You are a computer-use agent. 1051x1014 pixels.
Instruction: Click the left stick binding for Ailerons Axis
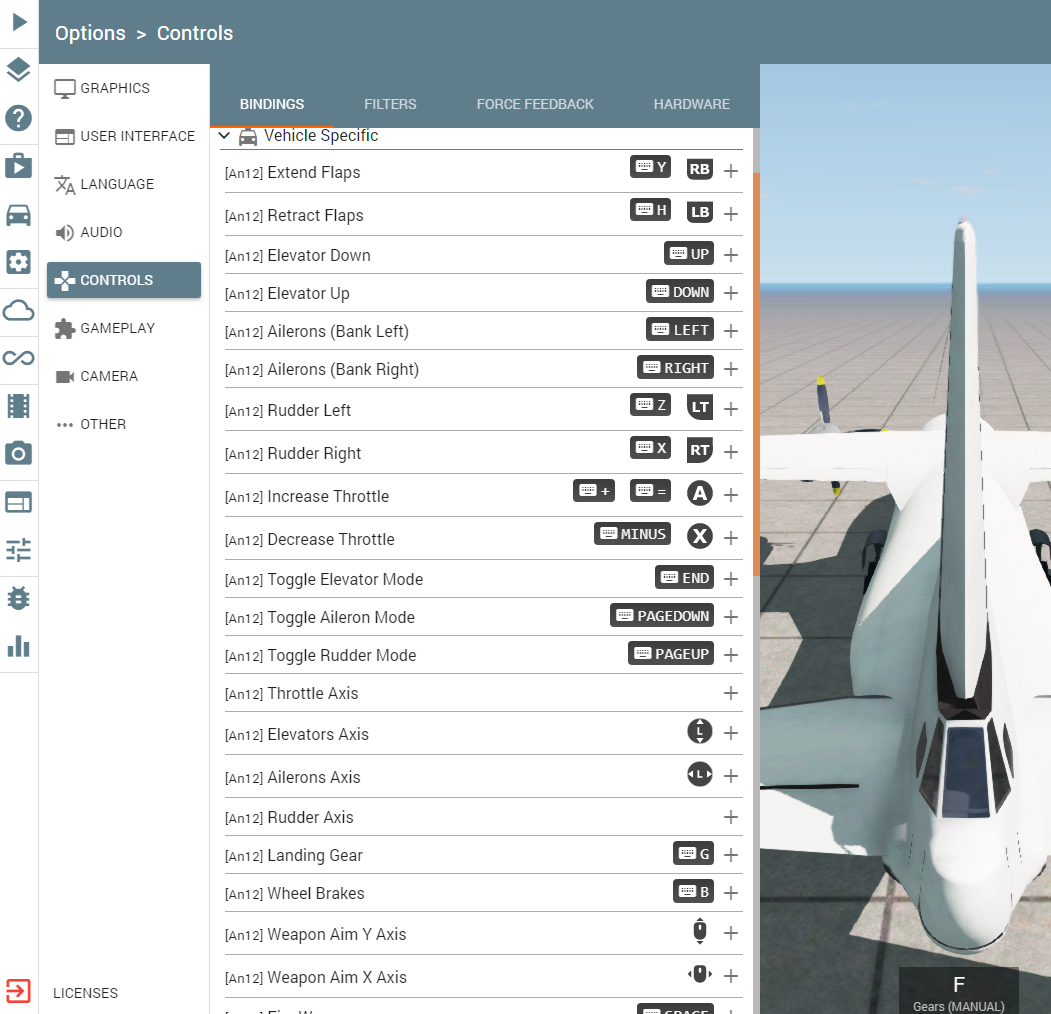click(700, 775)
